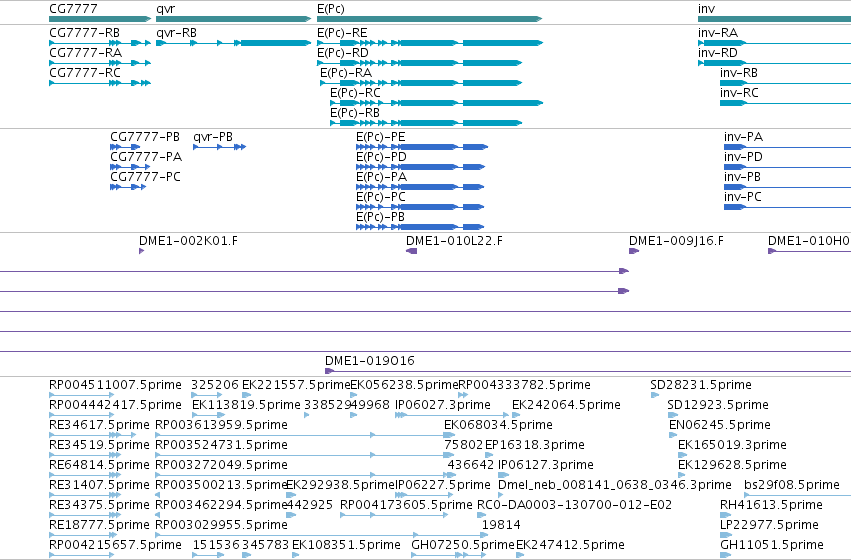Click the CG7777-PB protein feature
851x560 pixels.
[x=125, y=147]
